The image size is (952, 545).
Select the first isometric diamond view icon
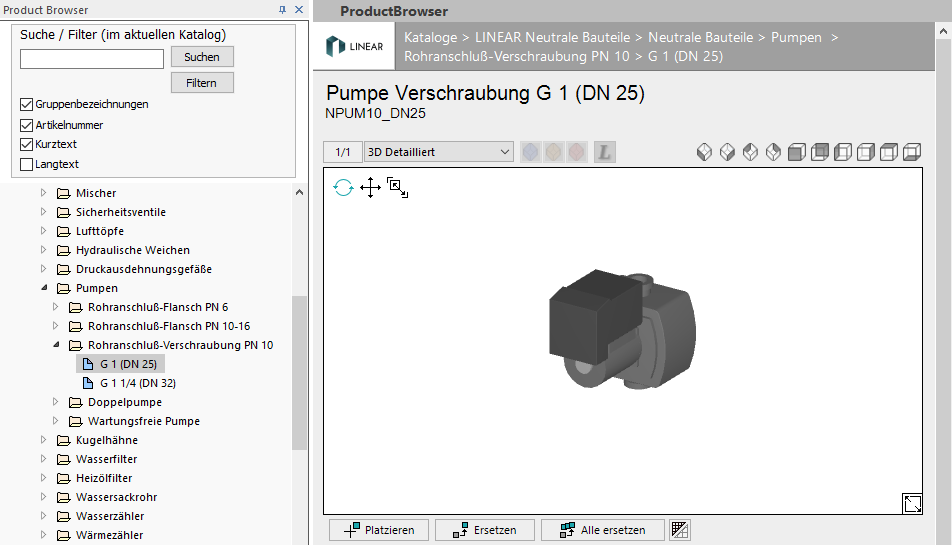tap(704, 152)
